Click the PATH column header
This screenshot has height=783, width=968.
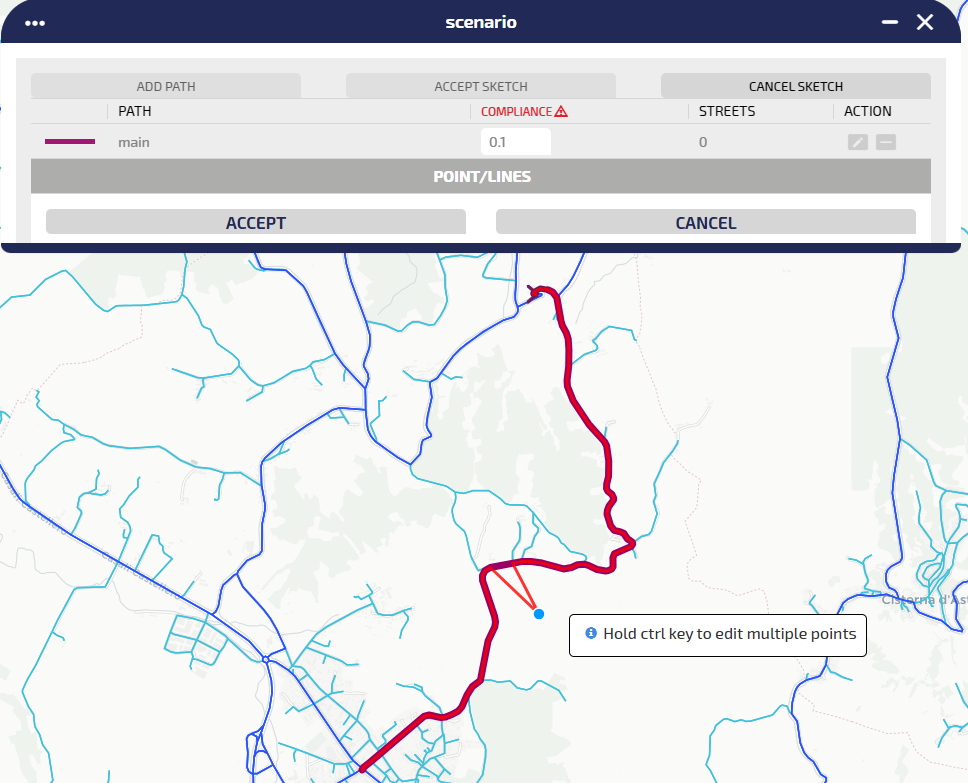tap(135, 111)
